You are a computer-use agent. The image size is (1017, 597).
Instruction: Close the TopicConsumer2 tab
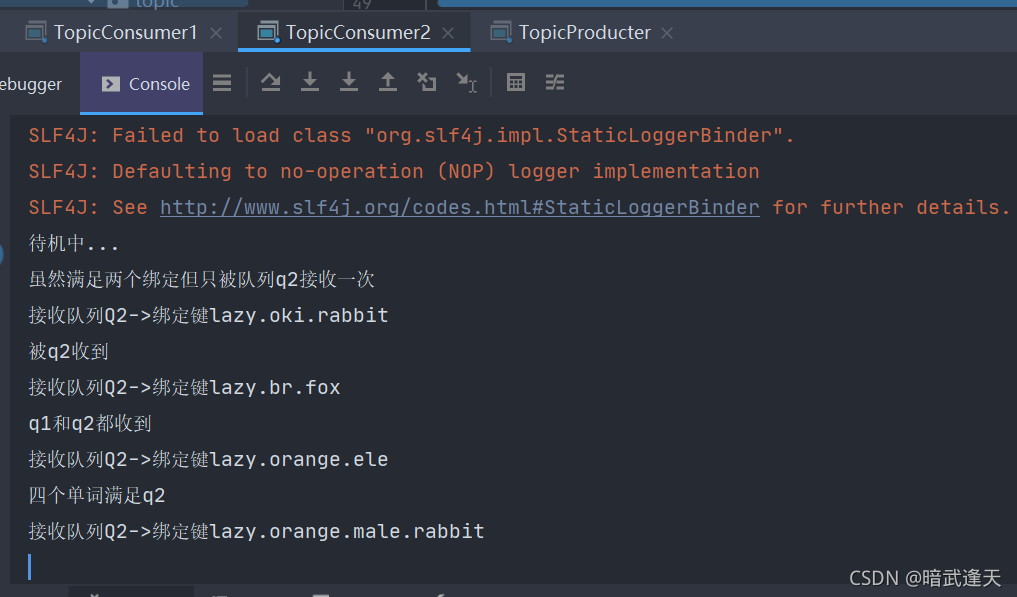pyautogui.click(x=448, y=33)
